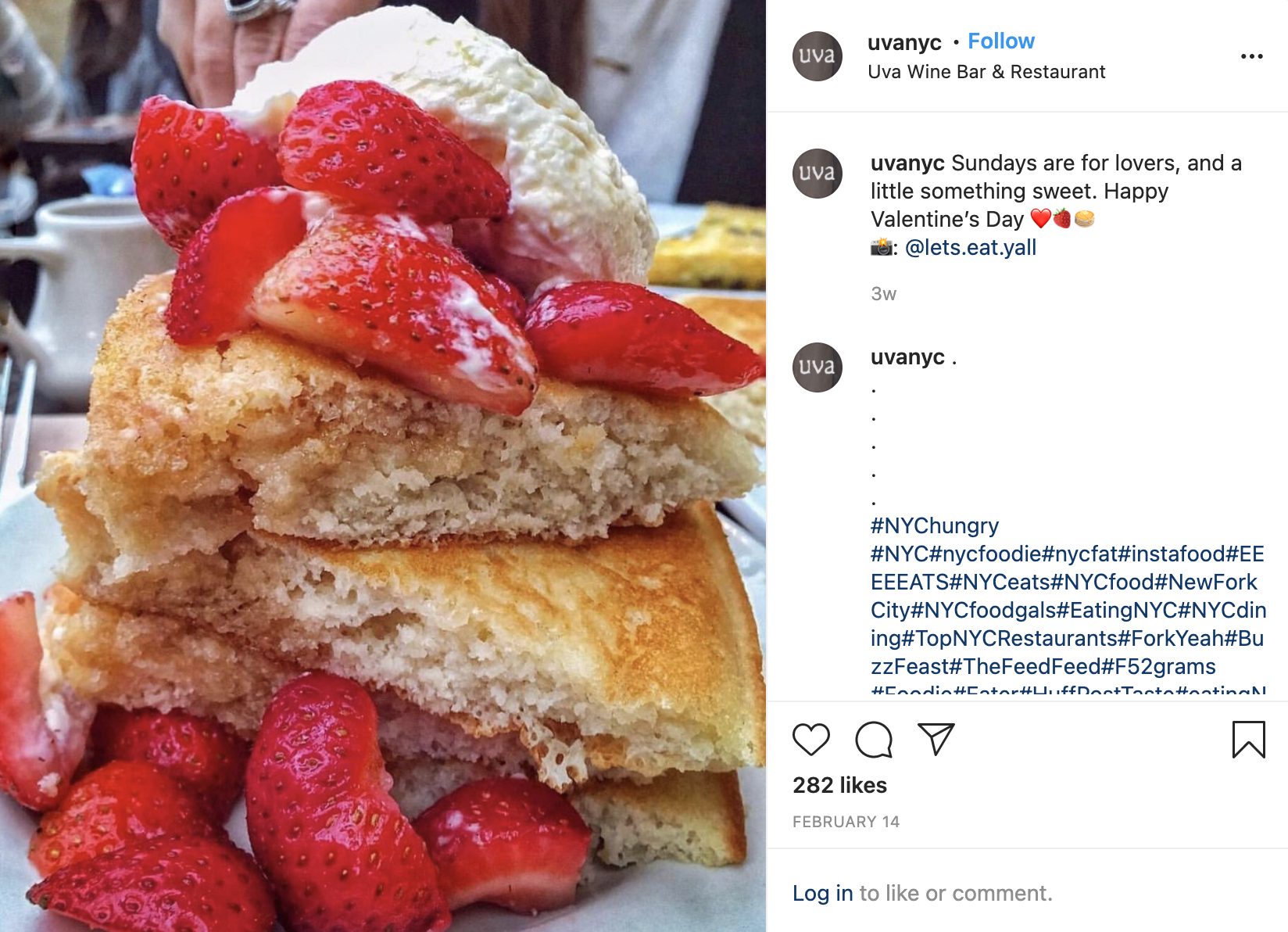Open the #NYChungry hashtag
1288x932 pixels.
(x=935, y=526)
